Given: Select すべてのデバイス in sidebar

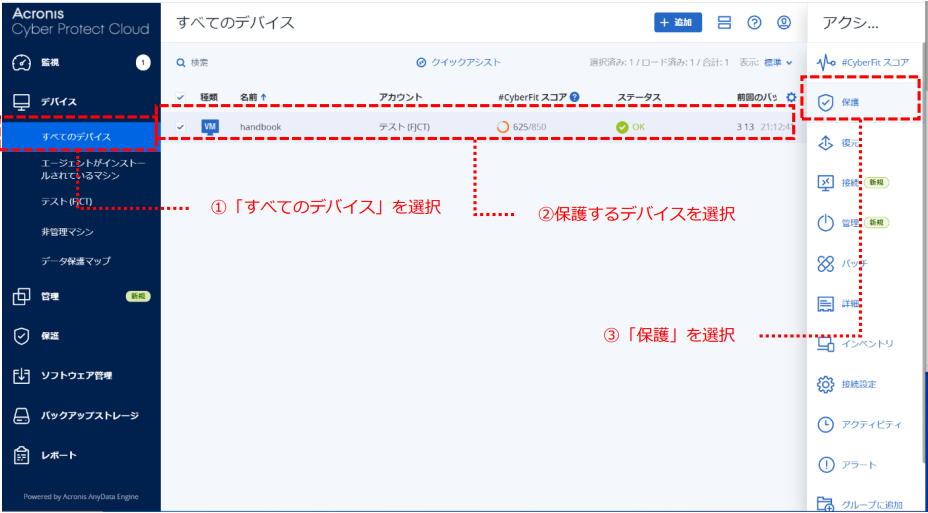Looking at the screenshot, I should tap(77, 136).
